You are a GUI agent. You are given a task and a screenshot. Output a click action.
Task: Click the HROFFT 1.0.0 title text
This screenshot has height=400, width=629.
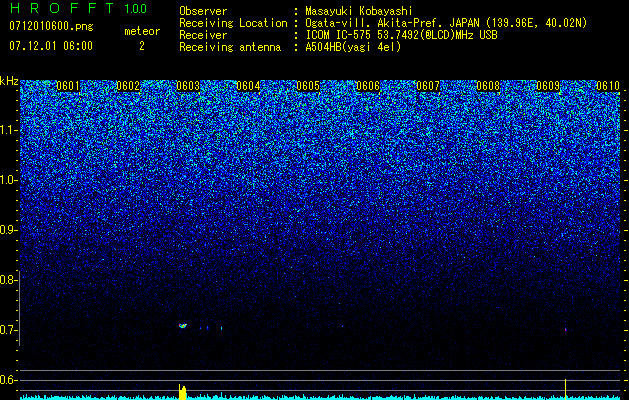[x=78, y=8]
